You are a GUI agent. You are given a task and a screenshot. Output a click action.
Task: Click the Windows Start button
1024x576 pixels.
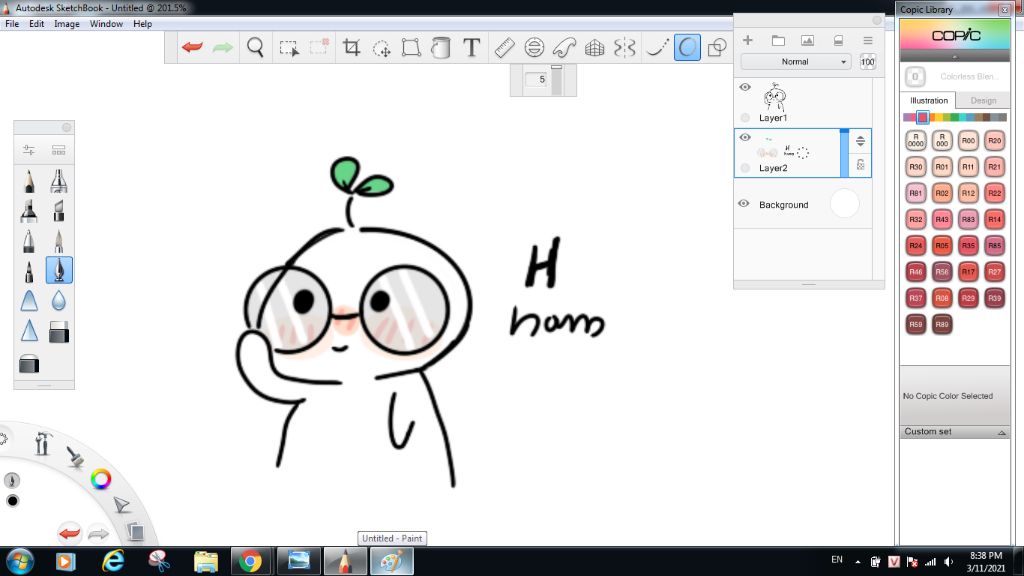point(20,562)
